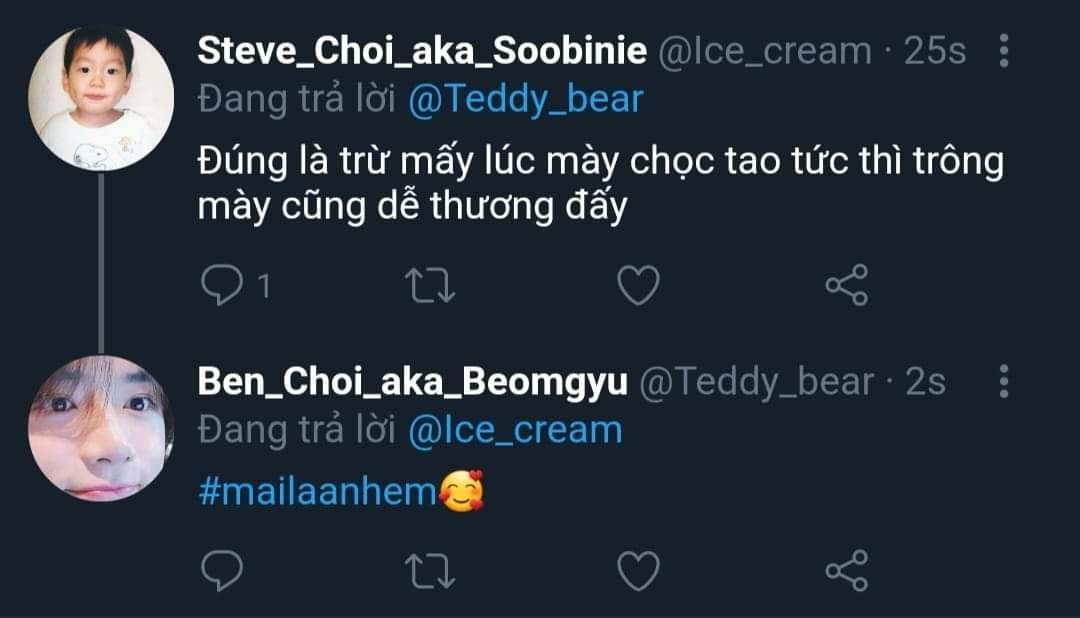Open the @Teddy_bear mention link
1080x618 pixels.
[x=526, y=100]
